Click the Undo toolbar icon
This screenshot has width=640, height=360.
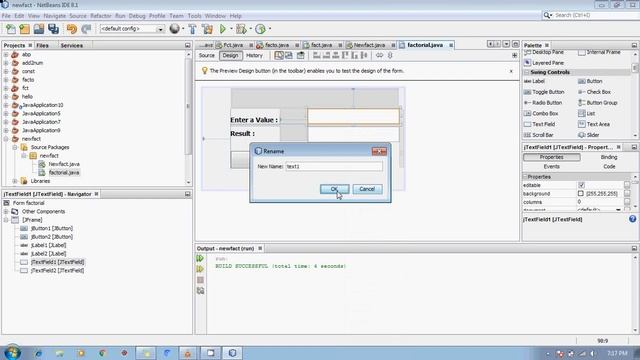[72, 29]
